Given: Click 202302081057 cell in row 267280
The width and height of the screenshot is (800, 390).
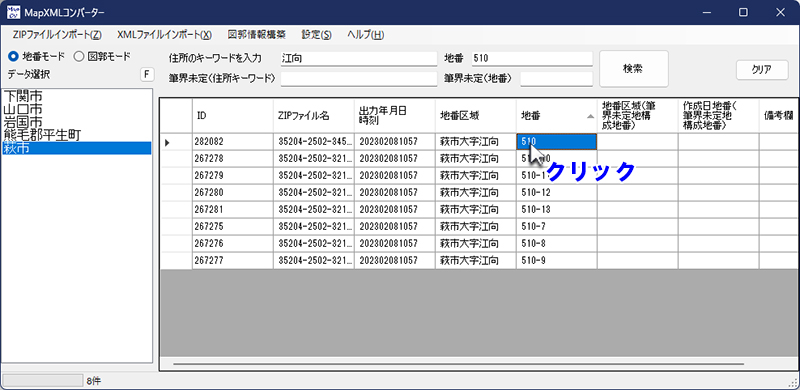Looking at the screenshot, I should 395,192.
